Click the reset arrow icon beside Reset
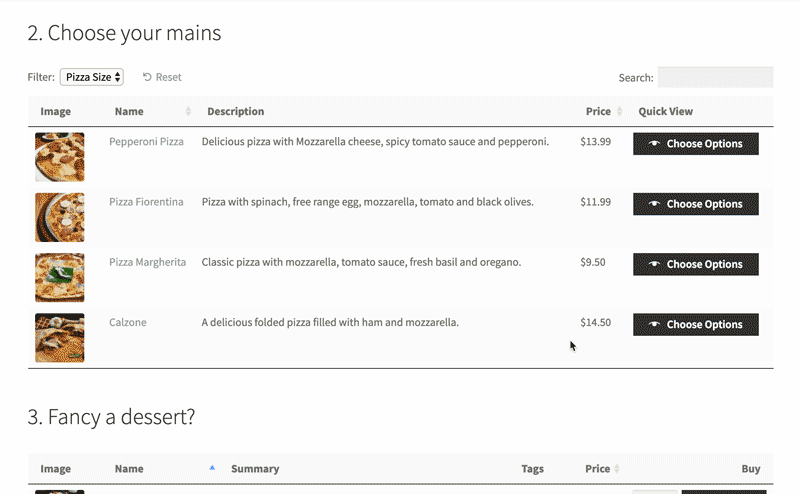 [147, 77]
